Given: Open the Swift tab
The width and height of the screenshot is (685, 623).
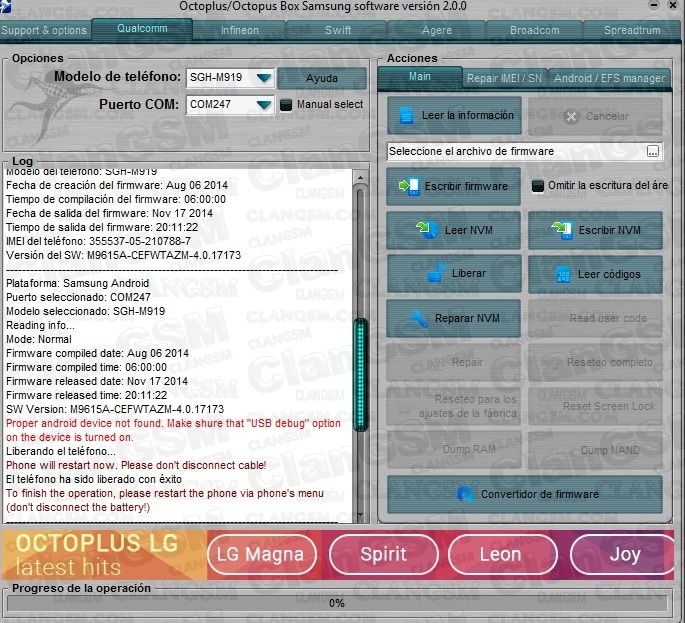Looking at the screenshot, I should point(338,30).
